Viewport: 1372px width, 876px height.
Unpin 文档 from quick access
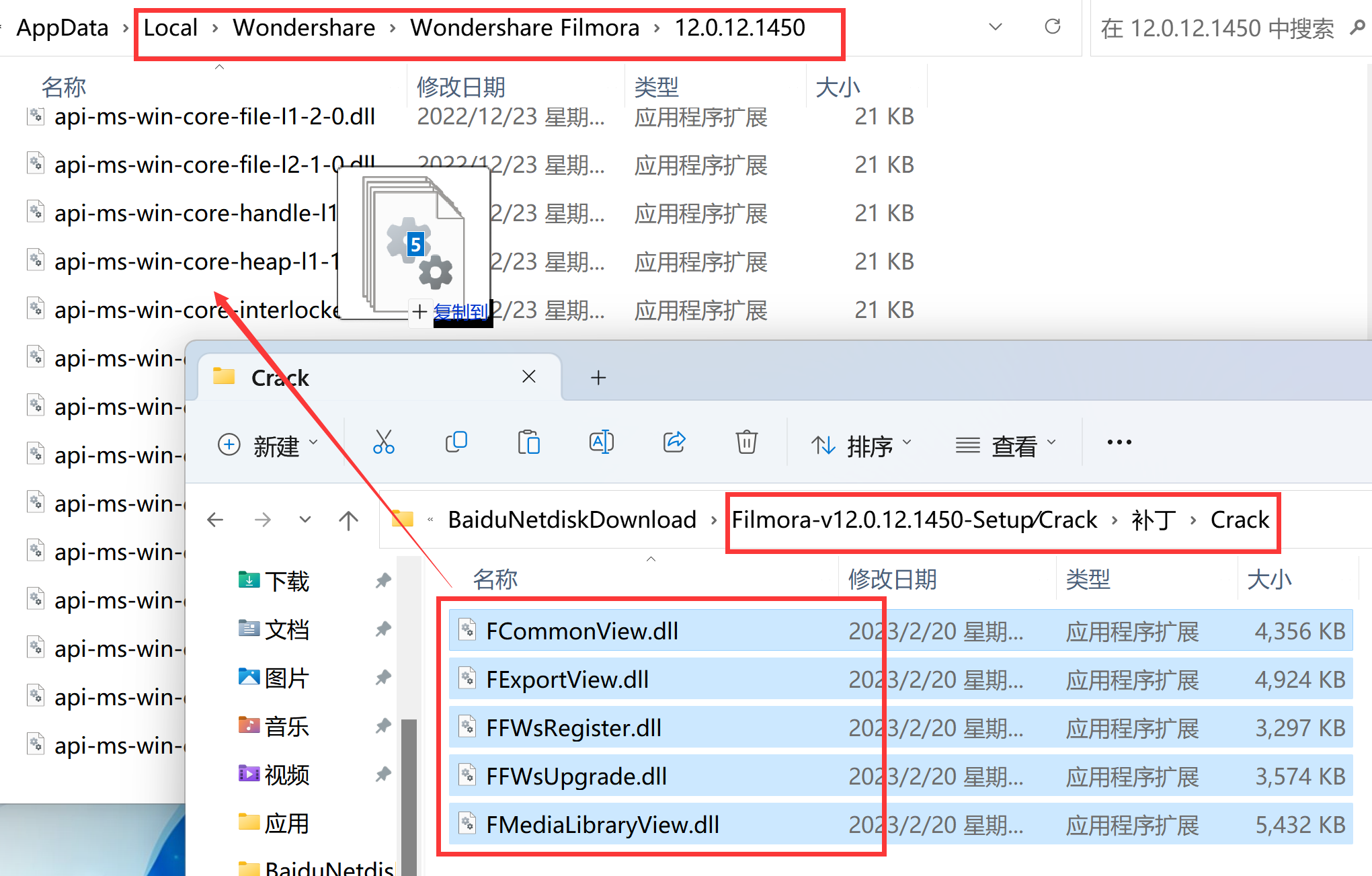(383, 629)
